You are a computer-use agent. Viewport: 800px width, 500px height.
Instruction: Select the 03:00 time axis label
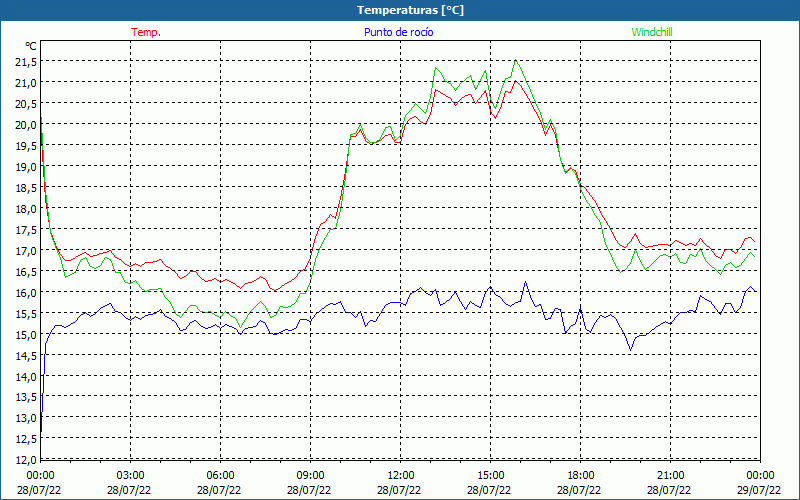(130, 475)
